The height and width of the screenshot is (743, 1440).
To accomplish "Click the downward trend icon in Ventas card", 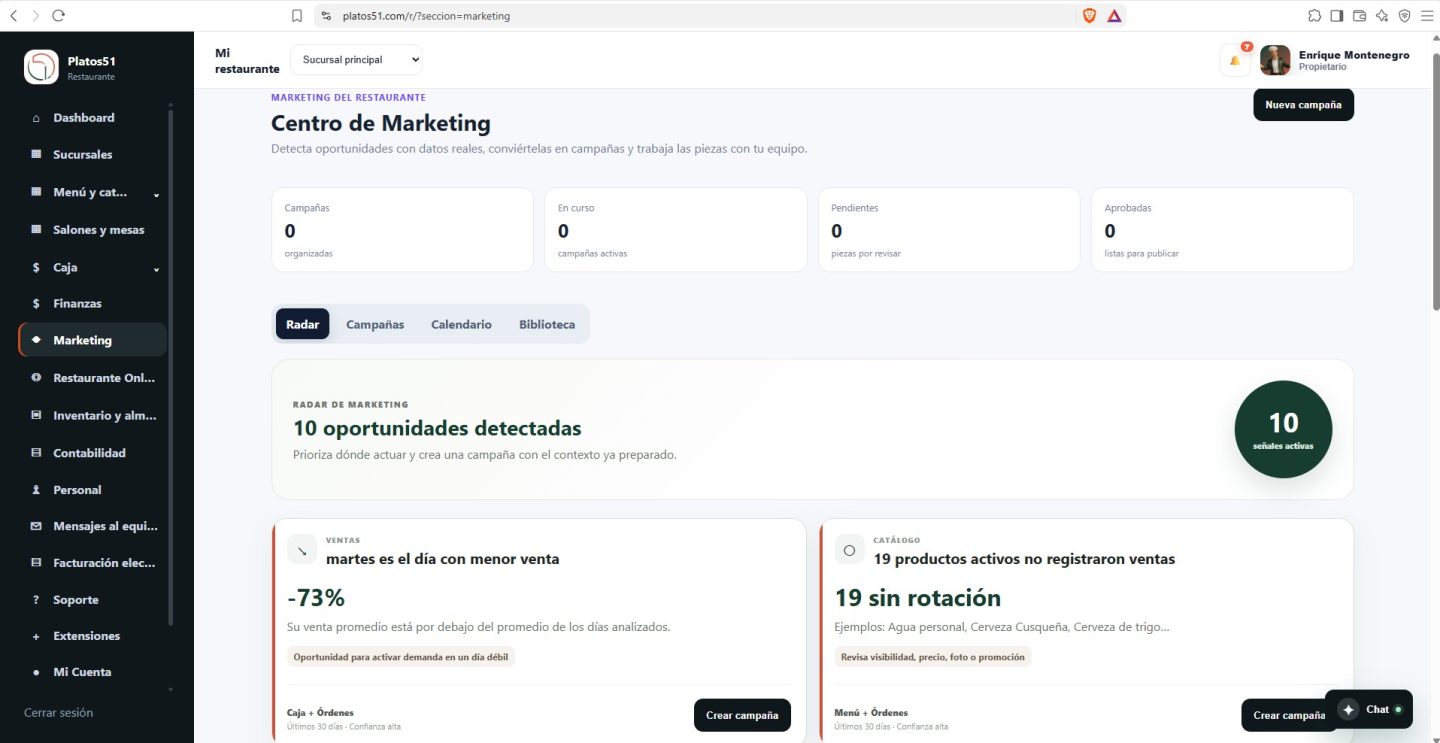I will click(302, 550).
